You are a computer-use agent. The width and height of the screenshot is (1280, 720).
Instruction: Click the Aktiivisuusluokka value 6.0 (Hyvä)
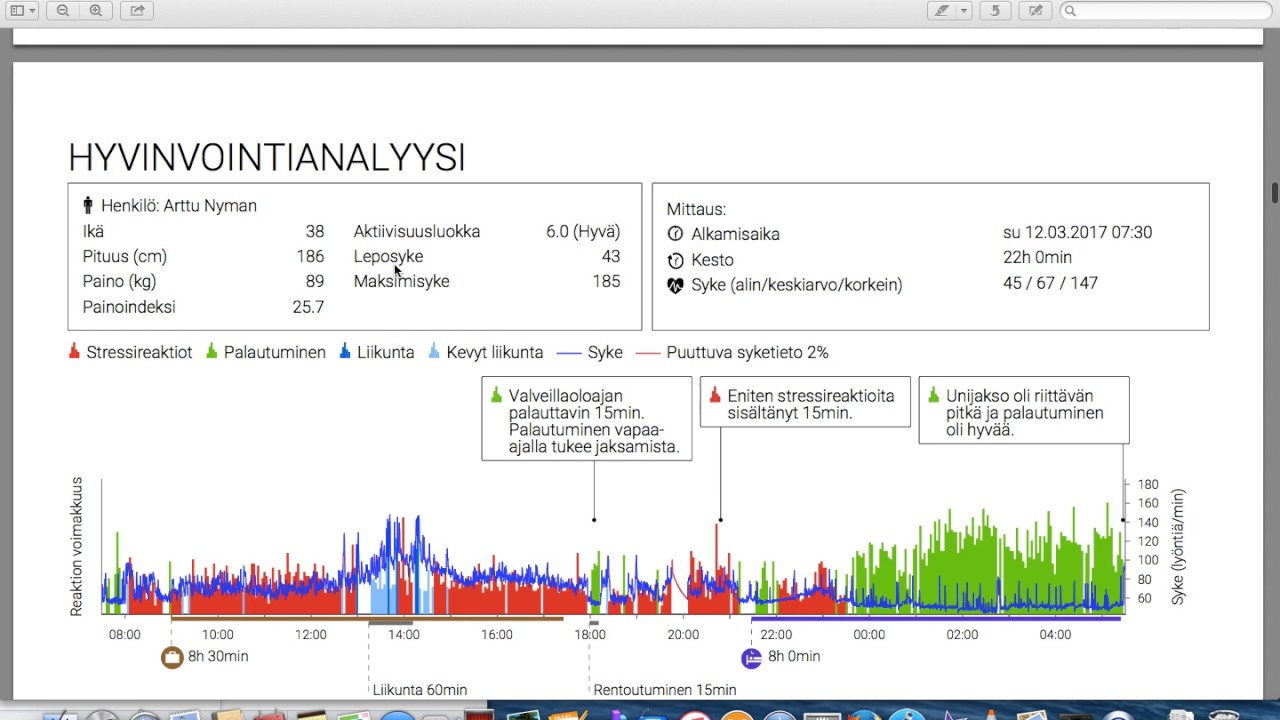(583, 231)
